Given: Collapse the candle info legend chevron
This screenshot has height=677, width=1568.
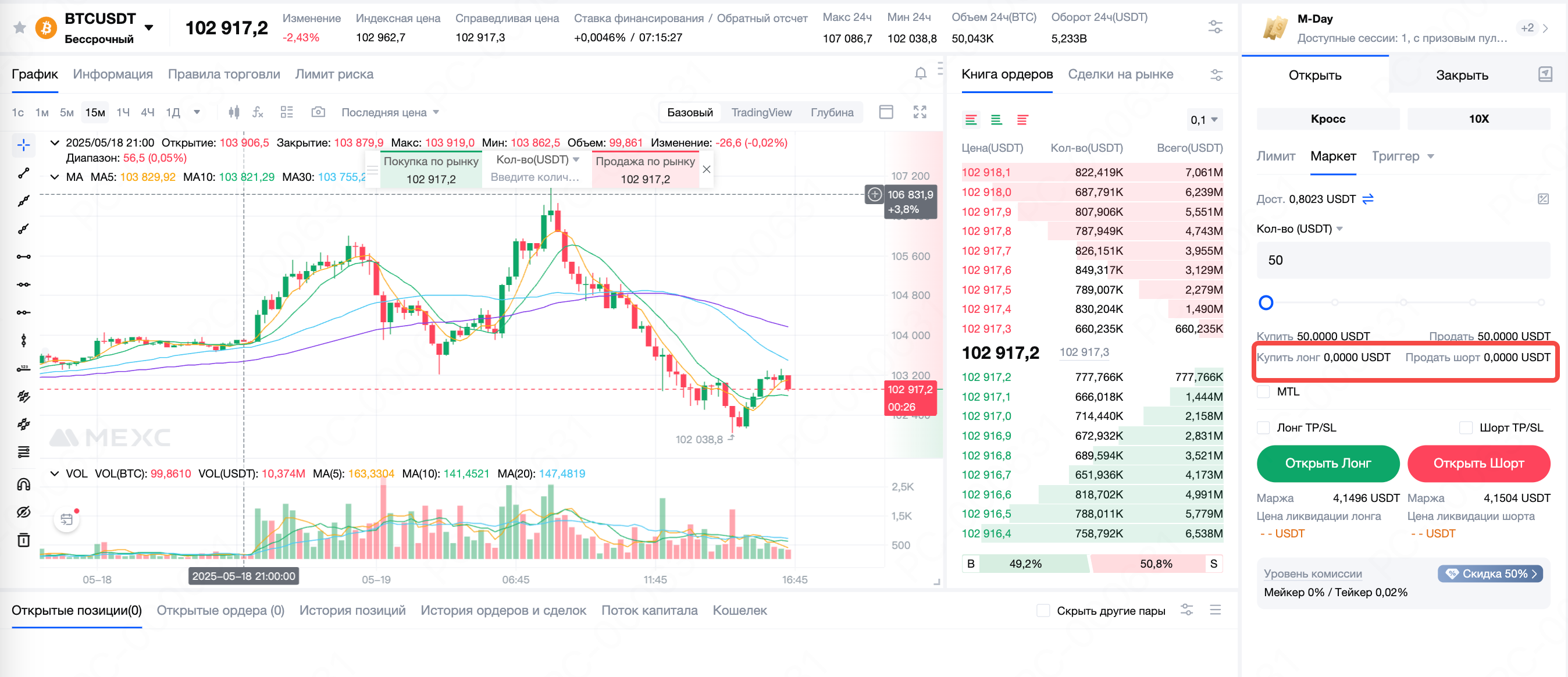Looking at the screenshot, I should [55, 143].
